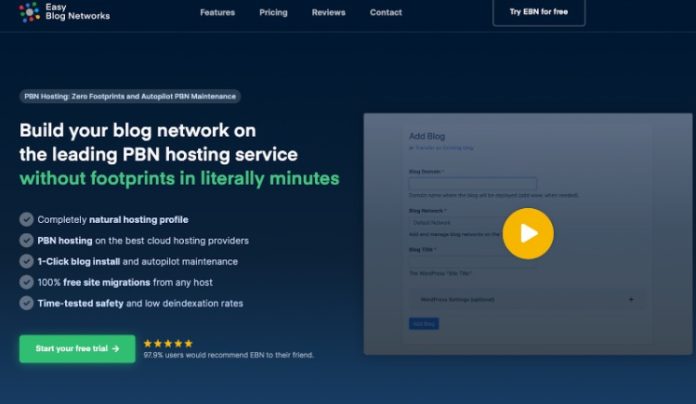The image size is (696, 404).
Task: Click the arrow in Start your free trial
Action: pos(116,349)
